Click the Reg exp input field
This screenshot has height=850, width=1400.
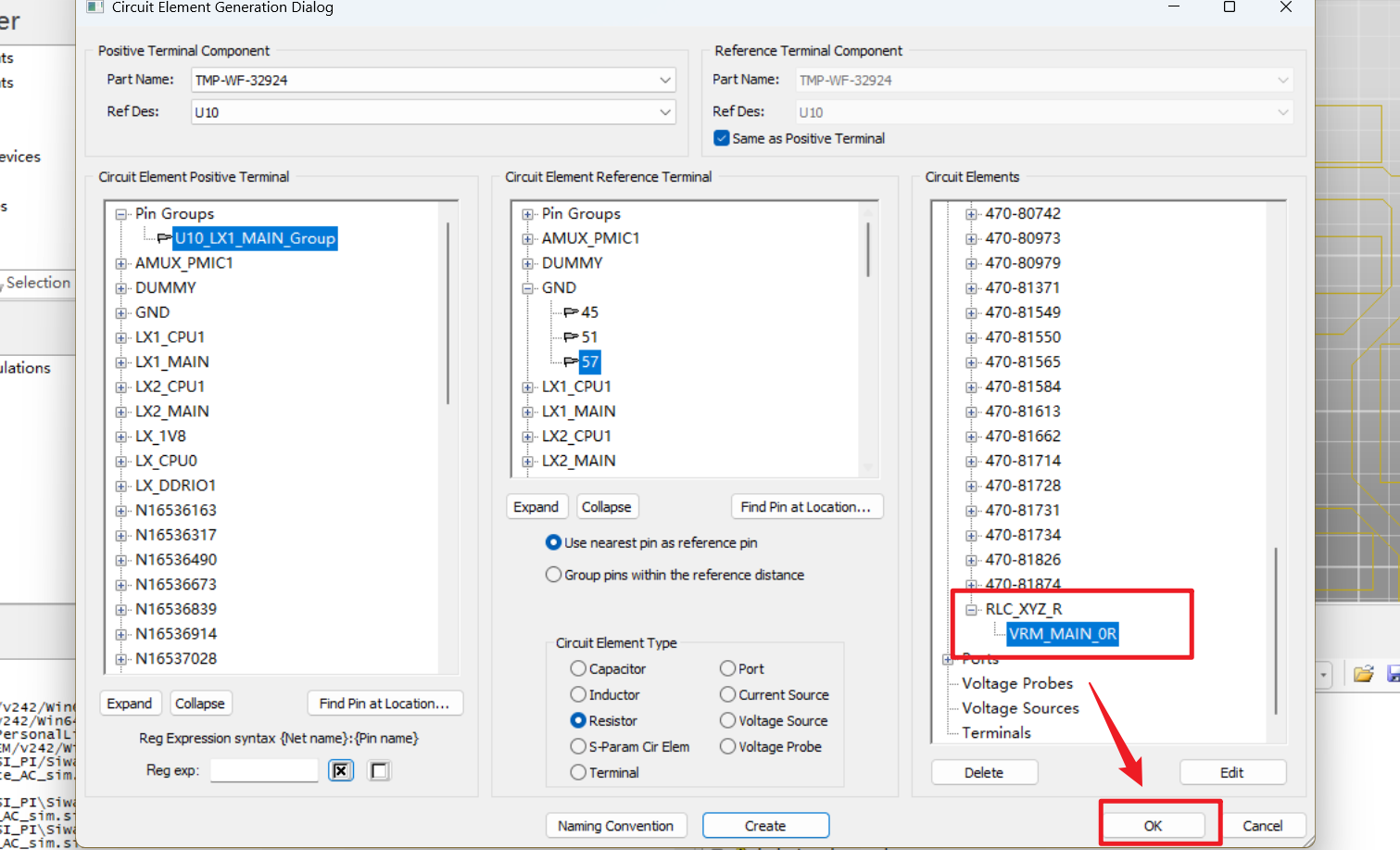pyautogui.click(x=264, y=770)
